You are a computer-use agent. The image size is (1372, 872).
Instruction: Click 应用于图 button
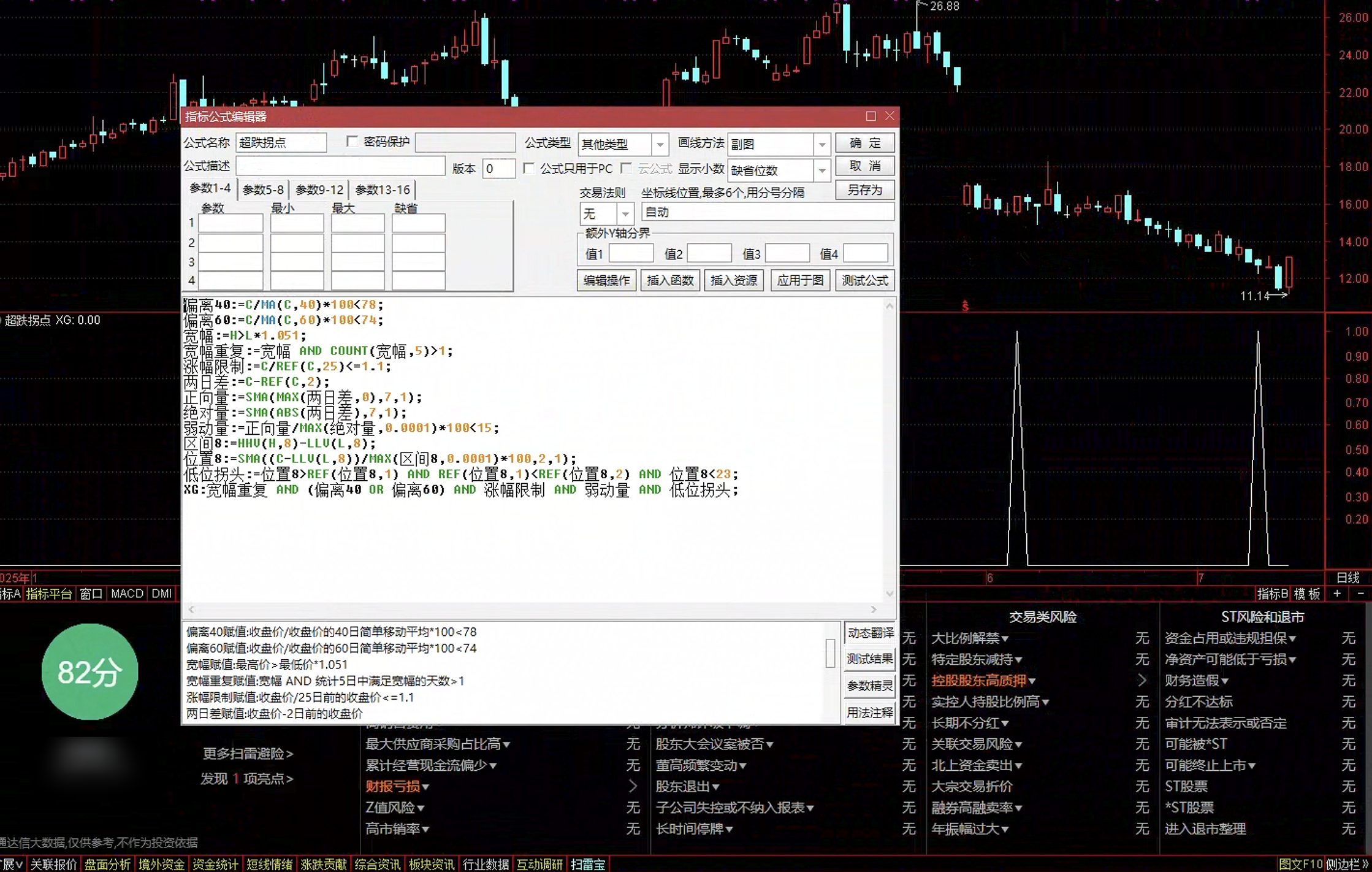(x=800, y=280)
